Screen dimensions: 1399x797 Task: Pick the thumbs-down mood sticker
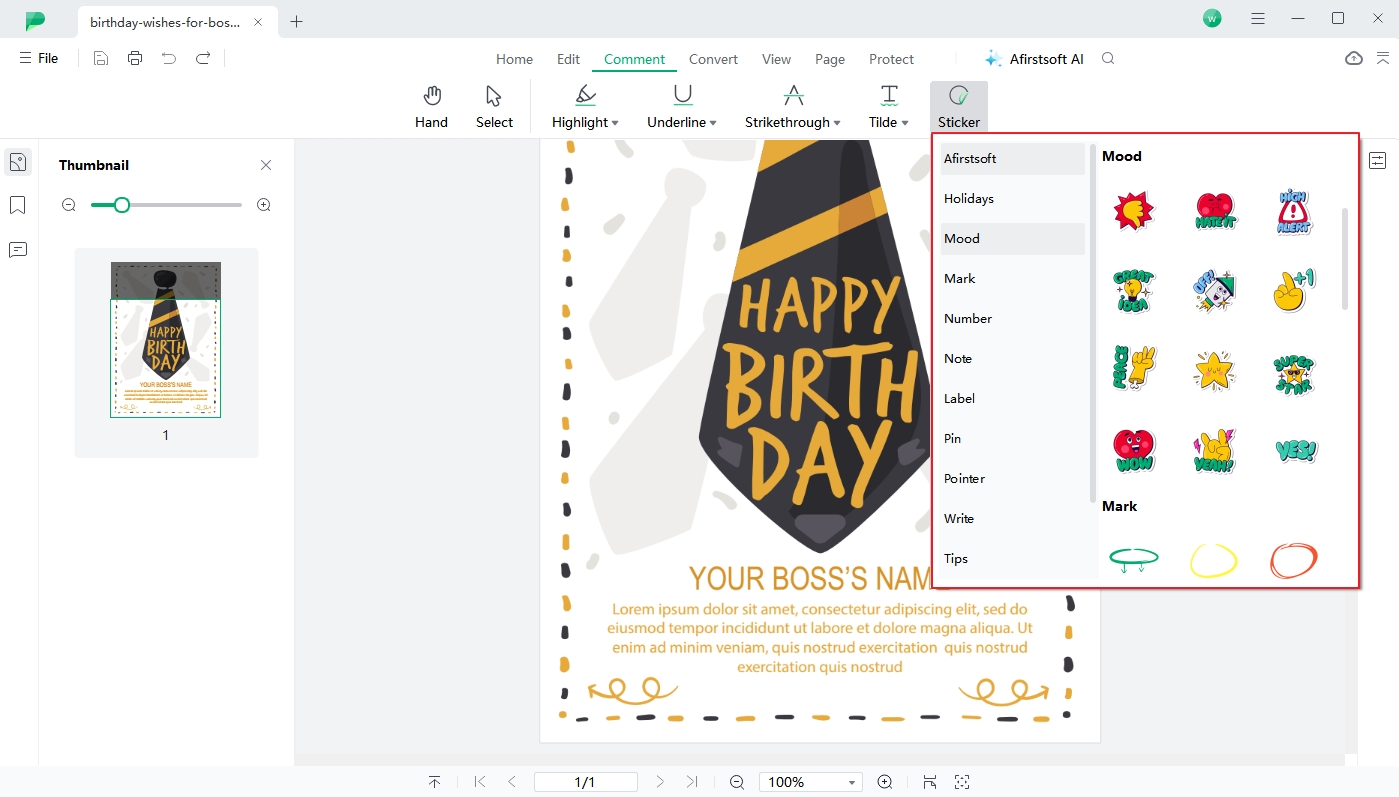1134,211
